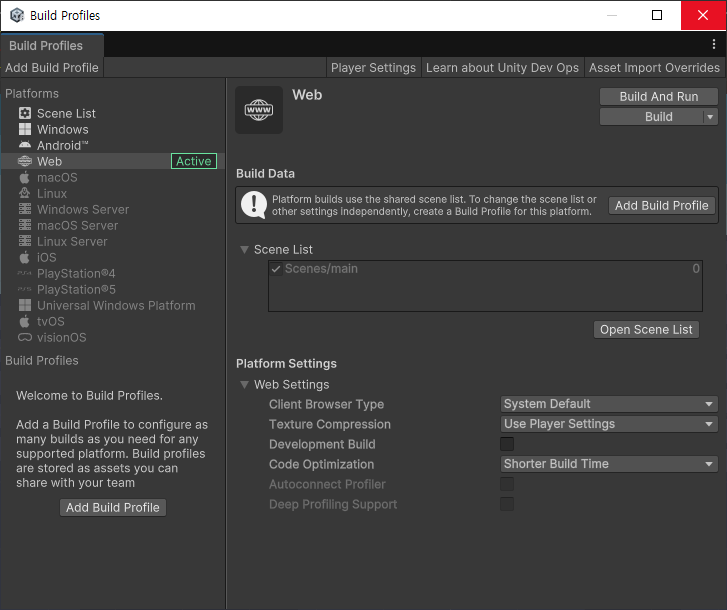The height and width of the screenshot is (610, 727).
Task: Open the Build button dropdown arrow
Action: pyautogui.click(x=710, y=117)
